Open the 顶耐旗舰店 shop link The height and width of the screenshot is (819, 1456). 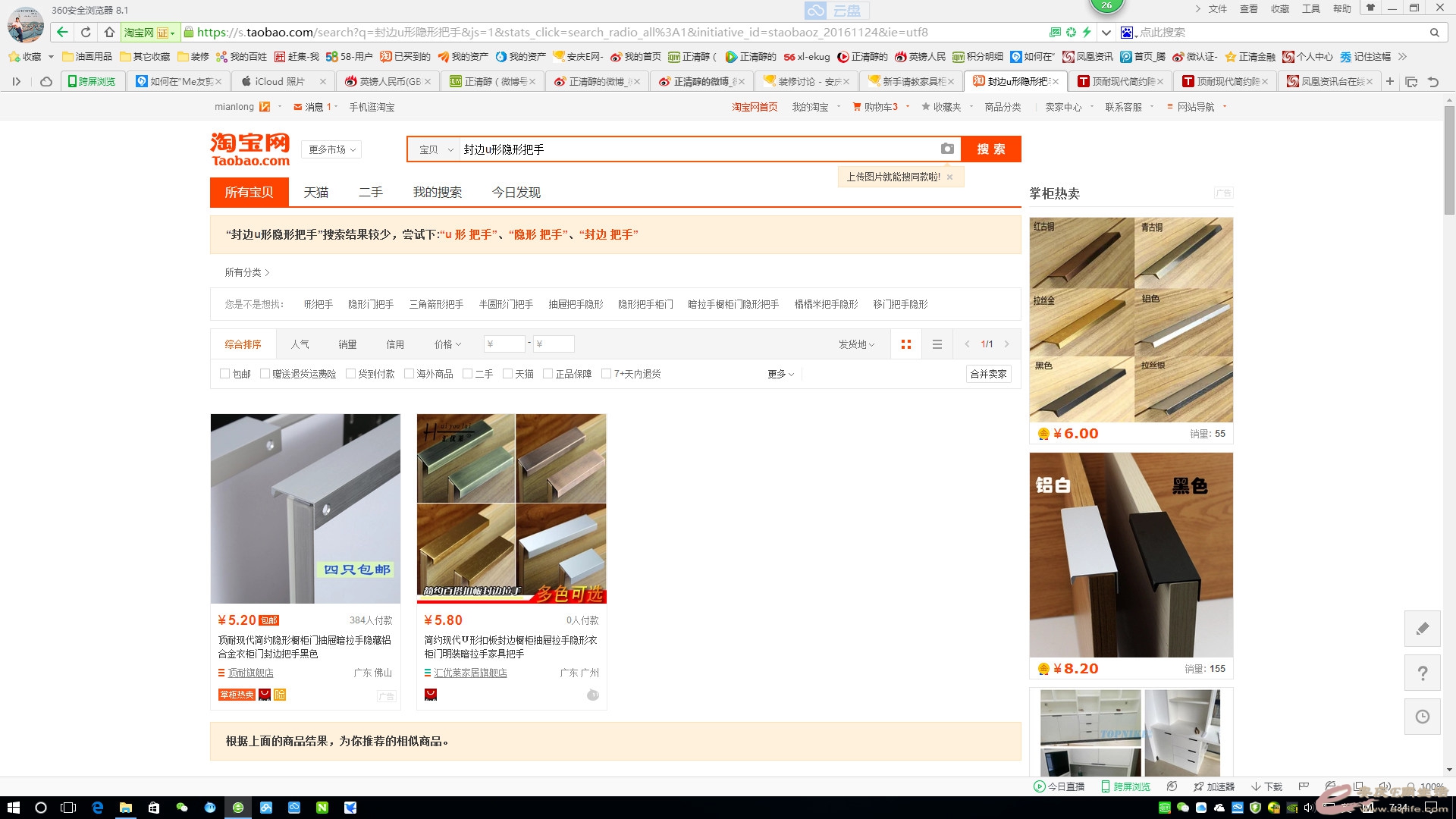[x=250, y=673]
